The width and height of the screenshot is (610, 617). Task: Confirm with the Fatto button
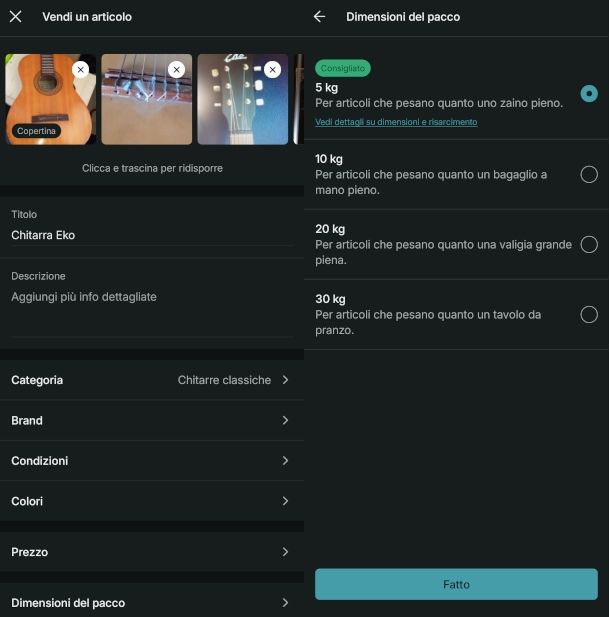click(456, 584)
